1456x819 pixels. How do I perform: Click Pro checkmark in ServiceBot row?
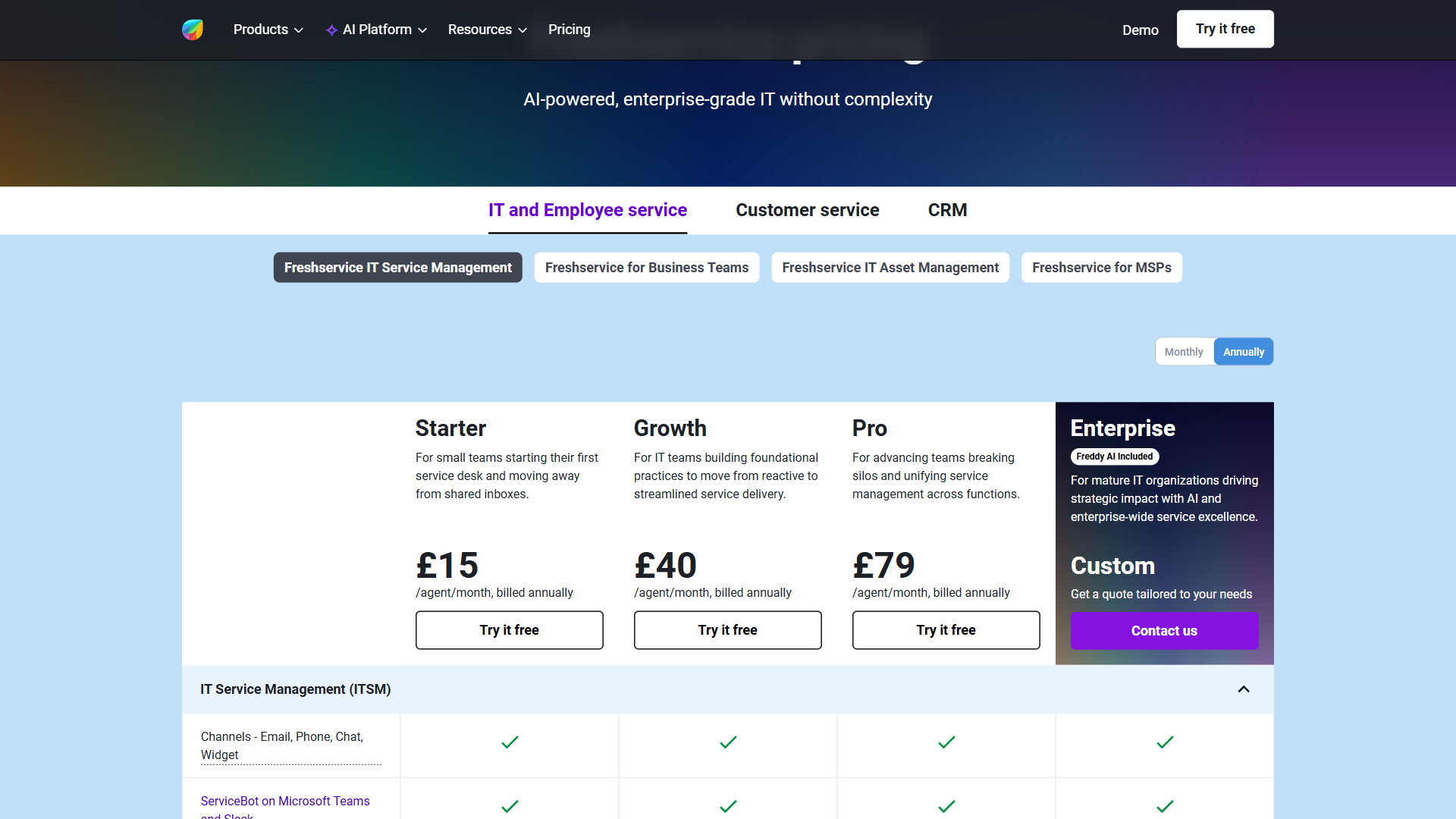(x=946, y=806)
